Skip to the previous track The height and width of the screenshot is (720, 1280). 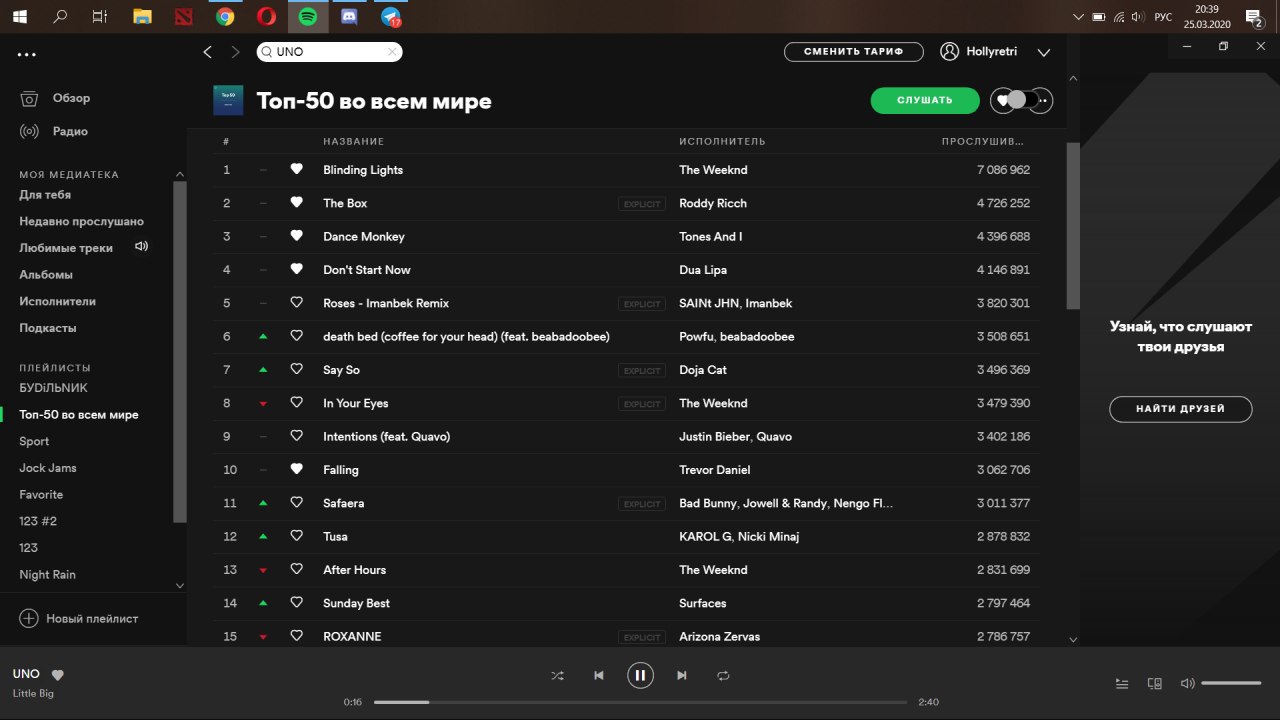[x=598, y=676]
